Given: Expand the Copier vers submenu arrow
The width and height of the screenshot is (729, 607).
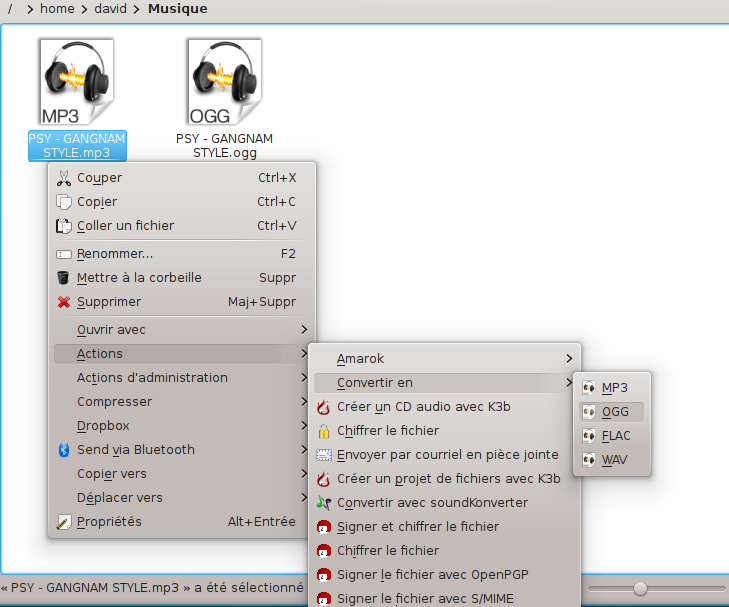Looking at the screenshot, I should [x=304, y=474].
